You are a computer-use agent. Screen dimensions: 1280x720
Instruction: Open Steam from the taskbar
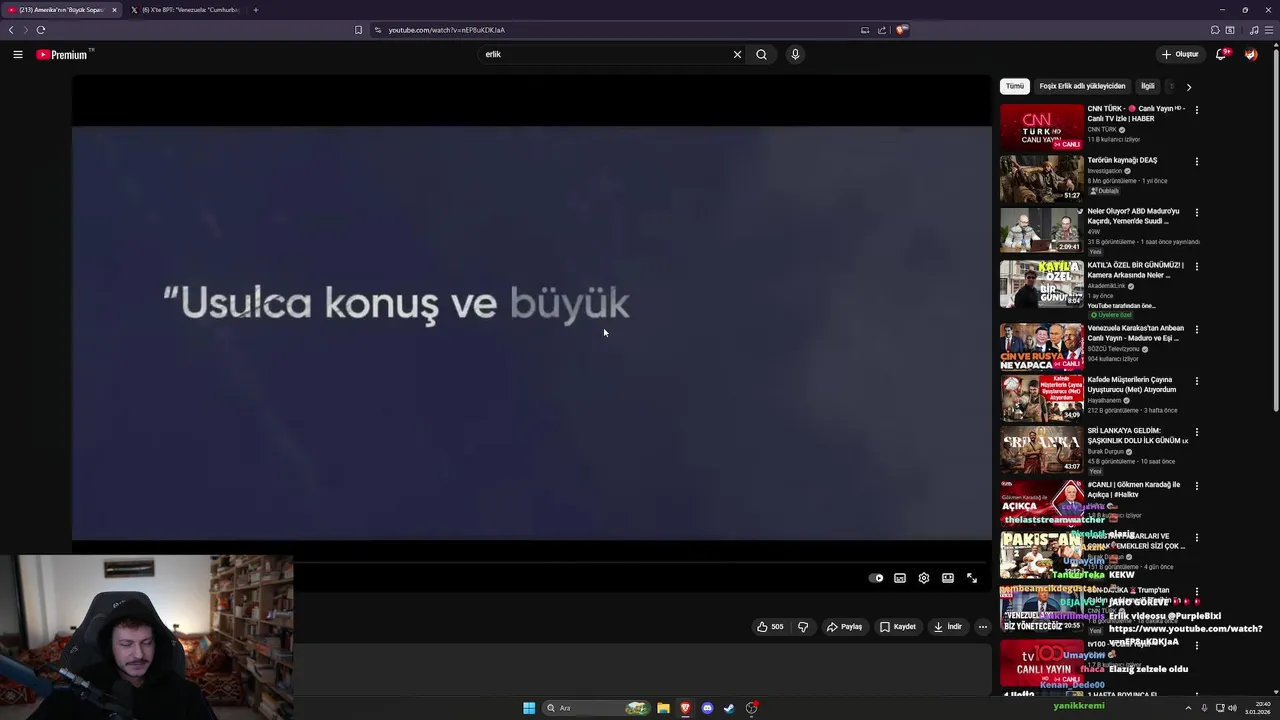[x=729, y=708]
